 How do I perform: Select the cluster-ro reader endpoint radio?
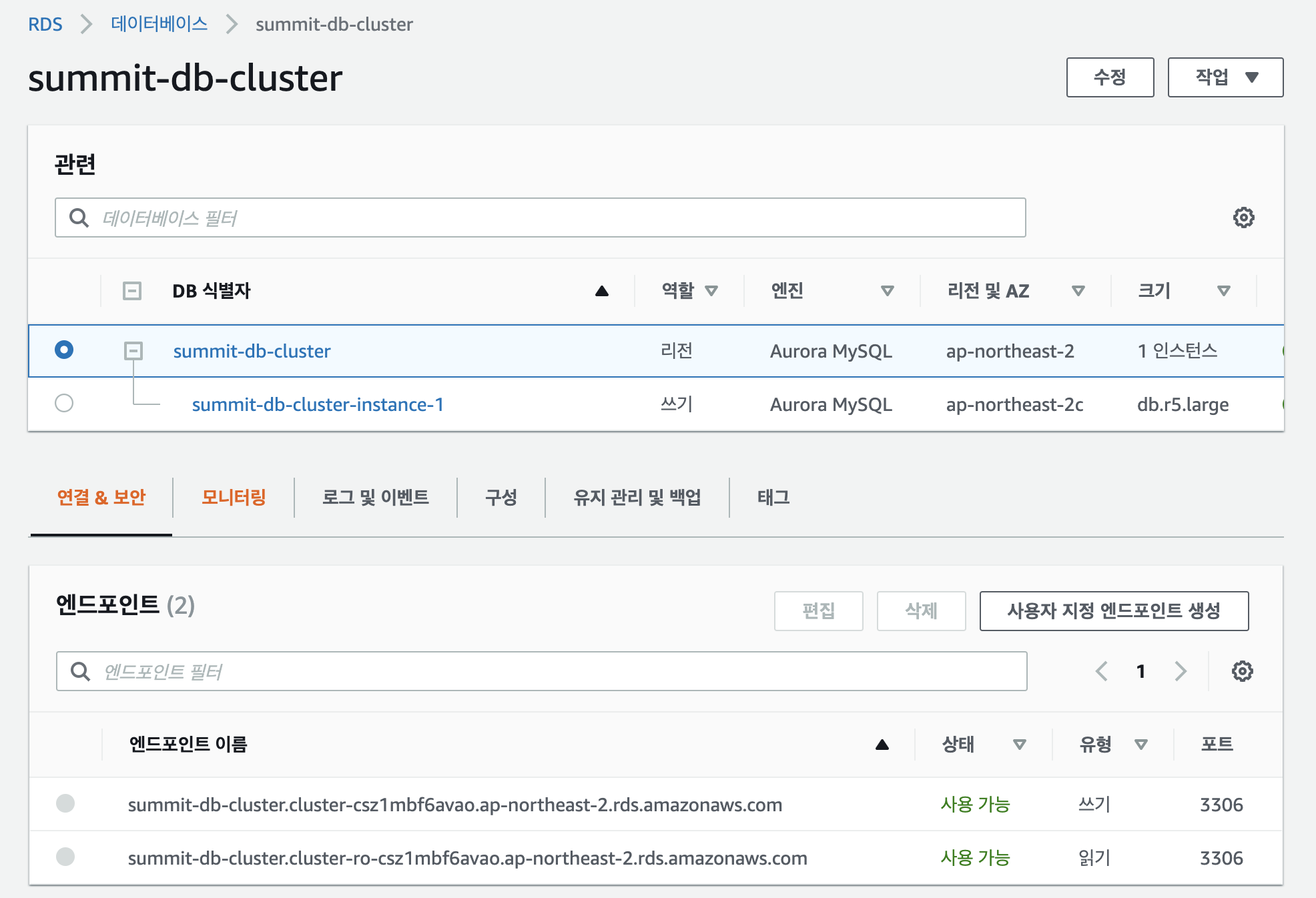(65, 857)
